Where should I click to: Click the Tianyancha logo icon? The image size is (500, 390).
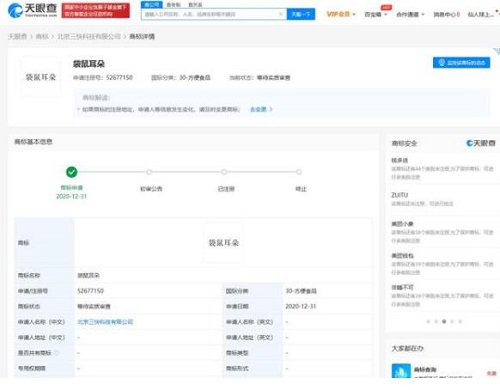15,10
